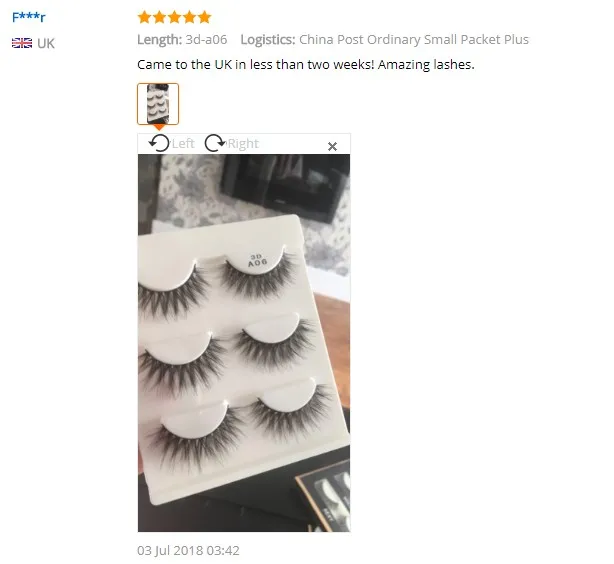Open reviewer F***r's profile name
The height and width of the screenshot is (564, 614).
[29, 18]
